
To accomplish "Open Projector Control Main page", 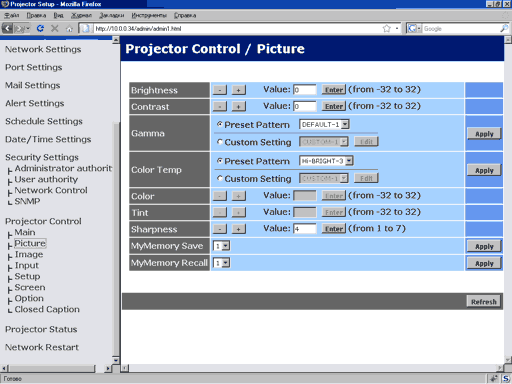I will click(x=25, y=232).
